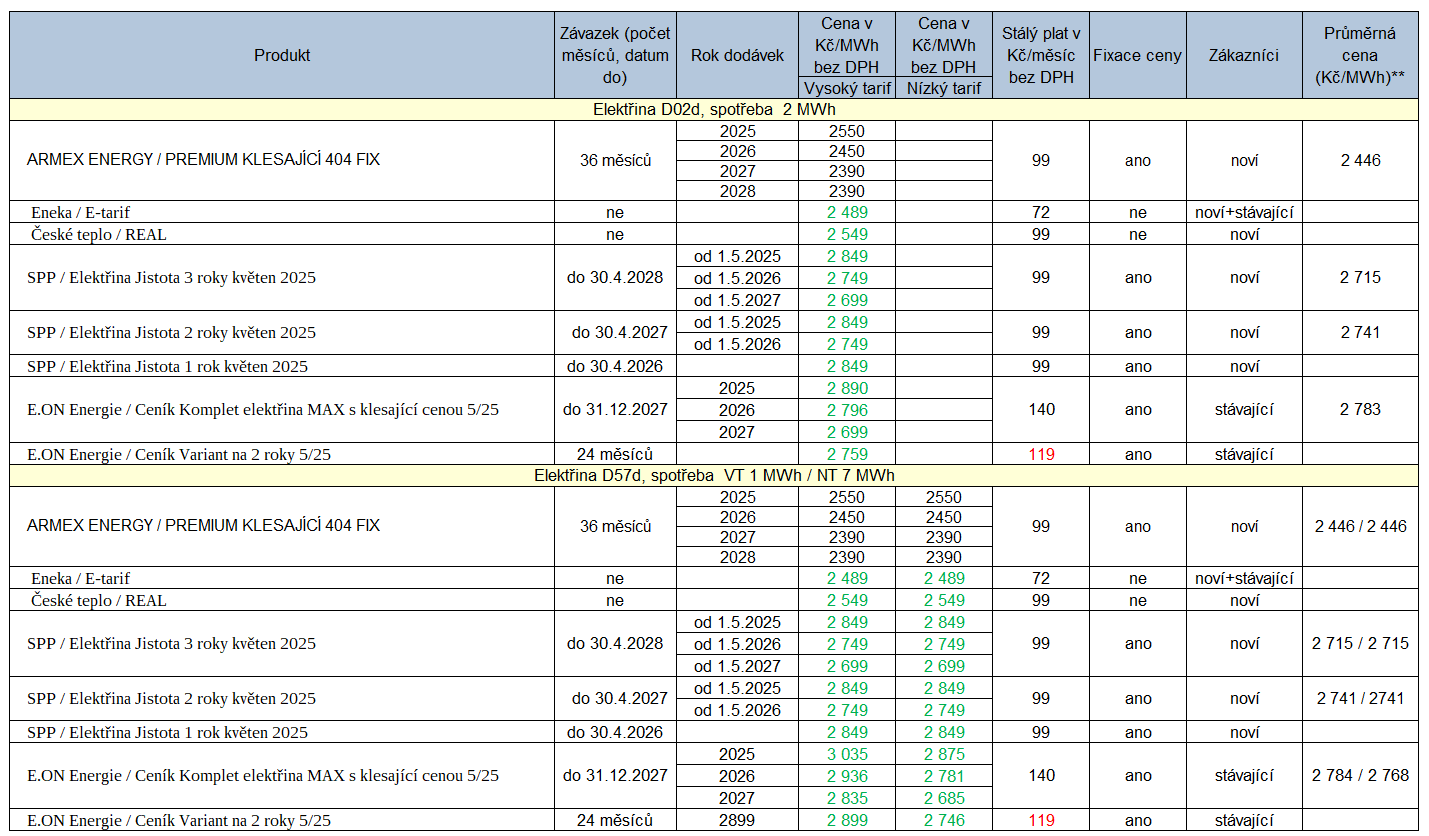Select the Zákazníci column header
1429x836 pixels.
[x=1244, y=55]
